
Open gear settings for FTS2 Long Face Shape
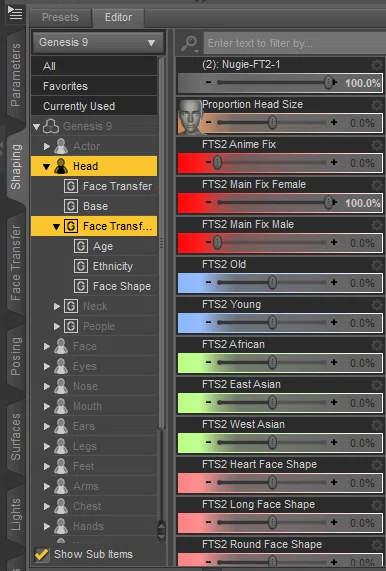[377, 505]
